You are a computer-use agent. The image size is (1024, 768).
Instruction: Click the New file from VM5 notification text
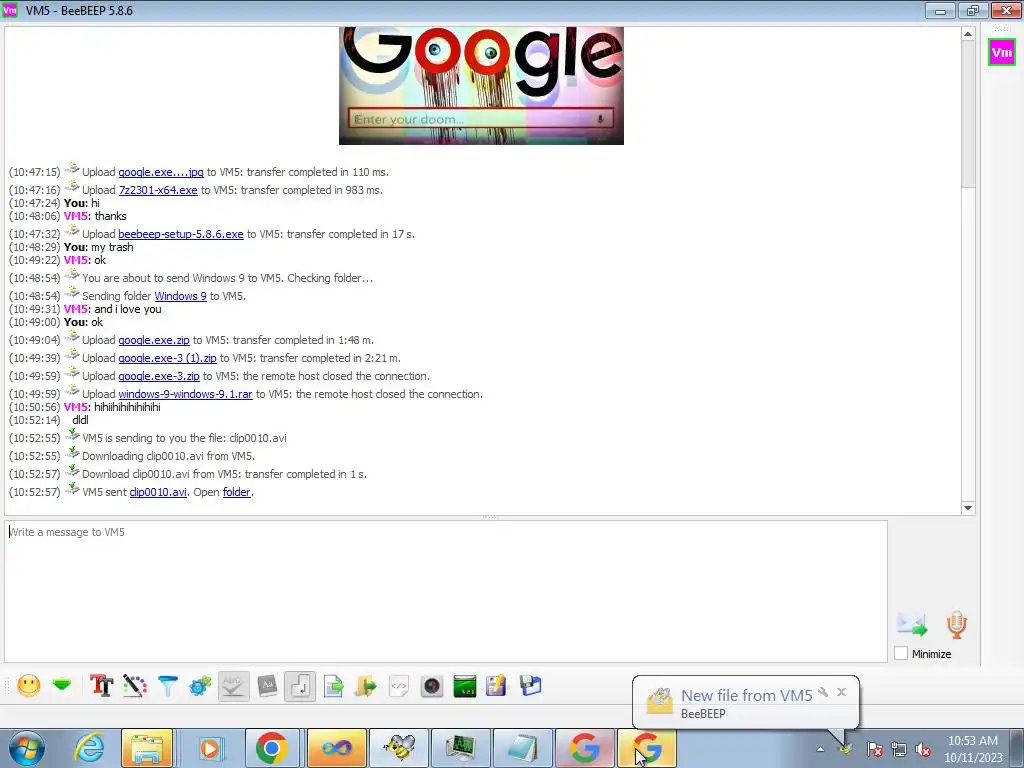tap(746, 696)
